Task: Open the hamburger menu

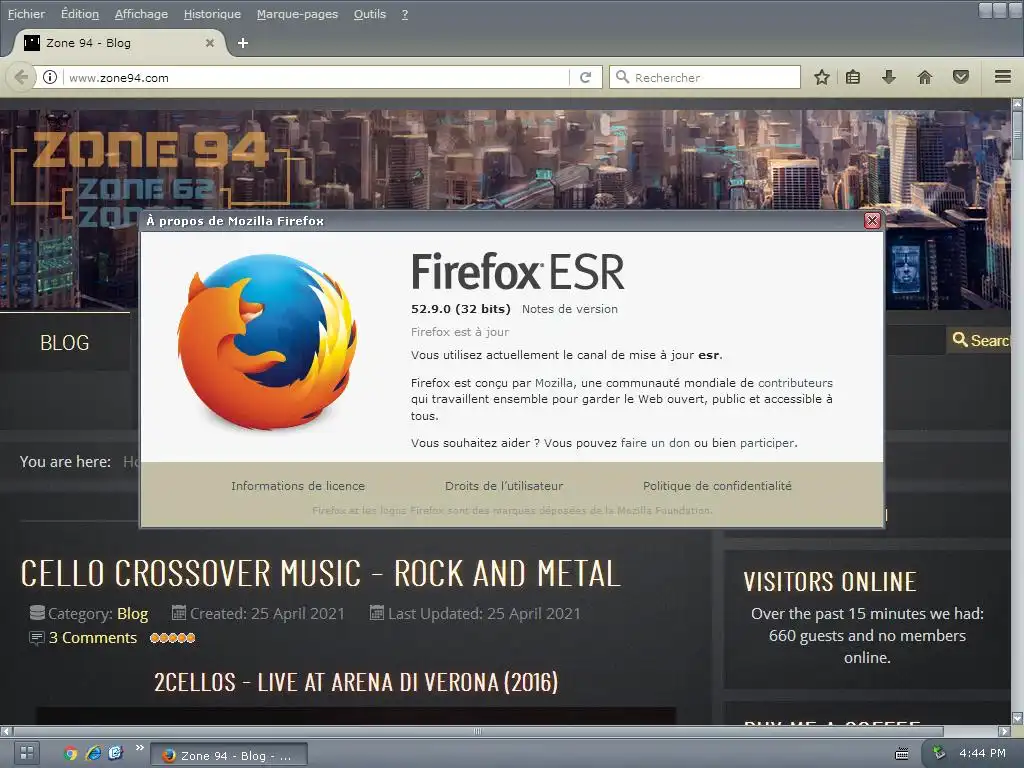Action: (x=1003, y=77)
